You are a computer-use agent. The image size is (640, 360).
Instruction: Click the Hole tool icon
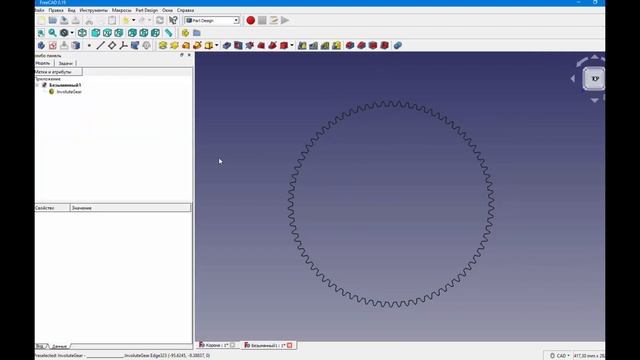click(238, 45)
